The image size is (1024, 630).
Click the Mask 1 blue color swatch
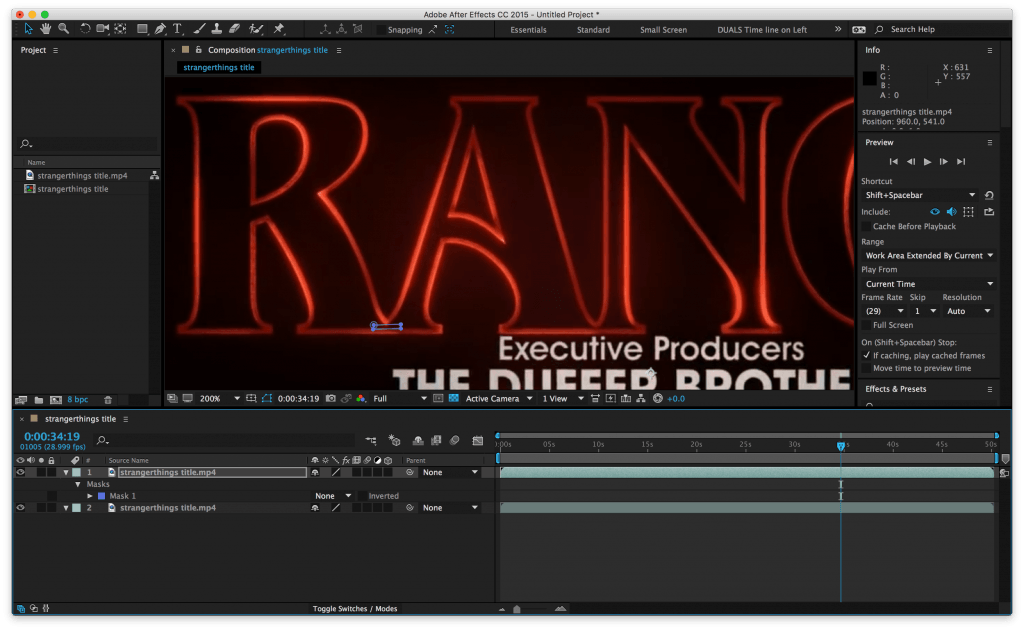(x=101, y=496)
